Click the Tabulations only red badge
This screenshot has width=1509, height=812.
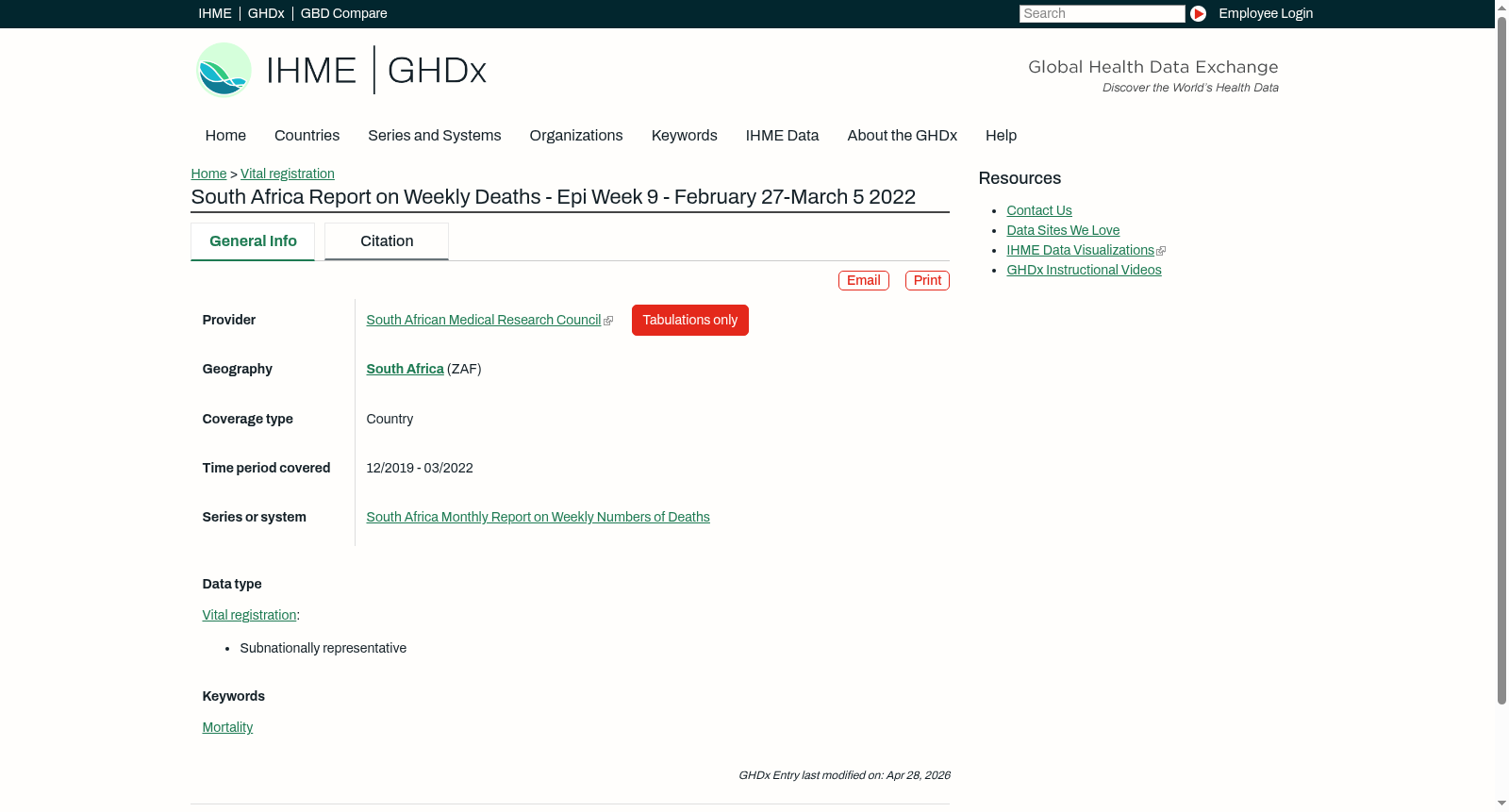click(x=689, y=320)
